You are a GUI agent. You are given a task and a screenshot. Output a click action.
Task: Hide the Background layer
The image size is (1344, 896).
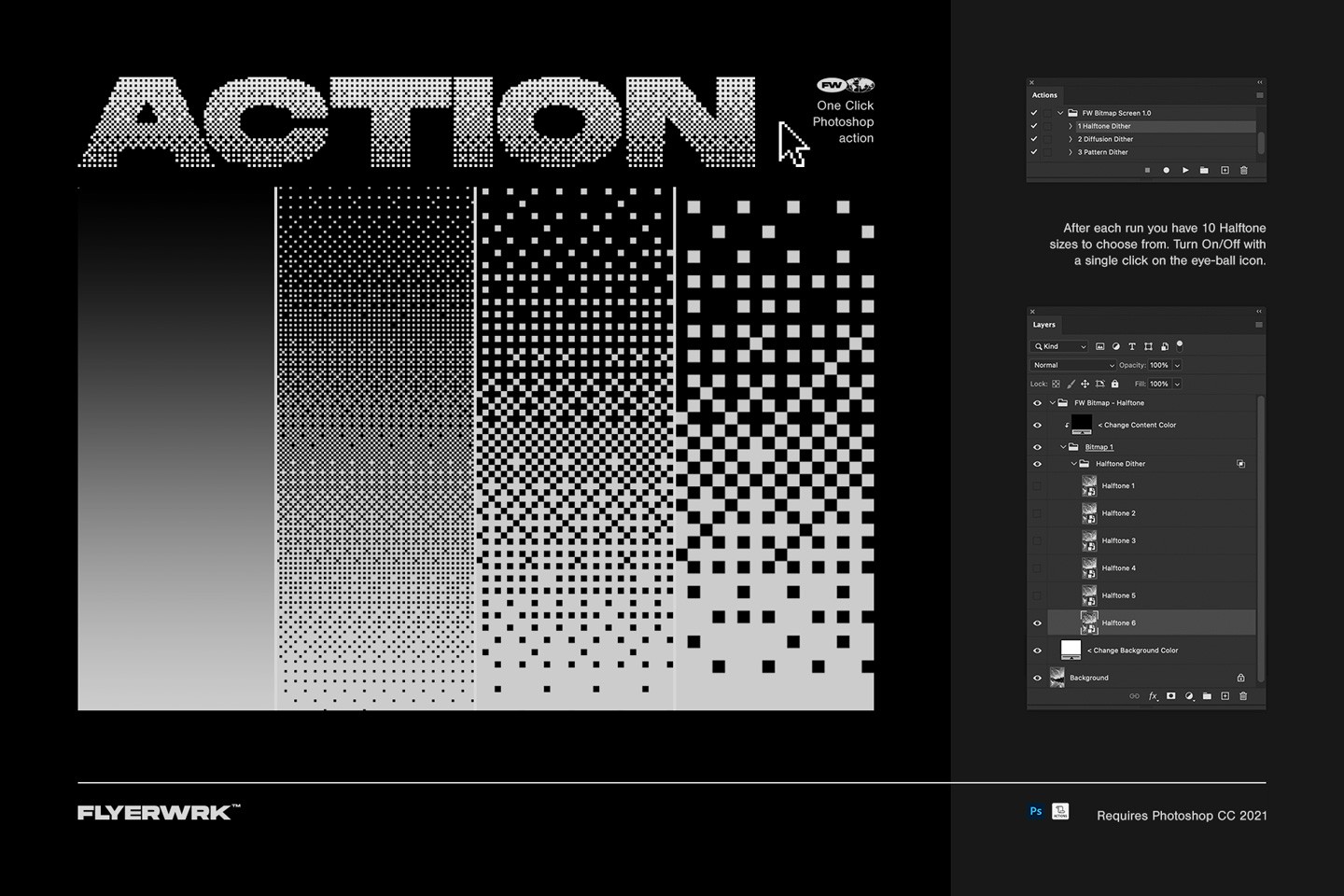click(x=1037, y=678)
